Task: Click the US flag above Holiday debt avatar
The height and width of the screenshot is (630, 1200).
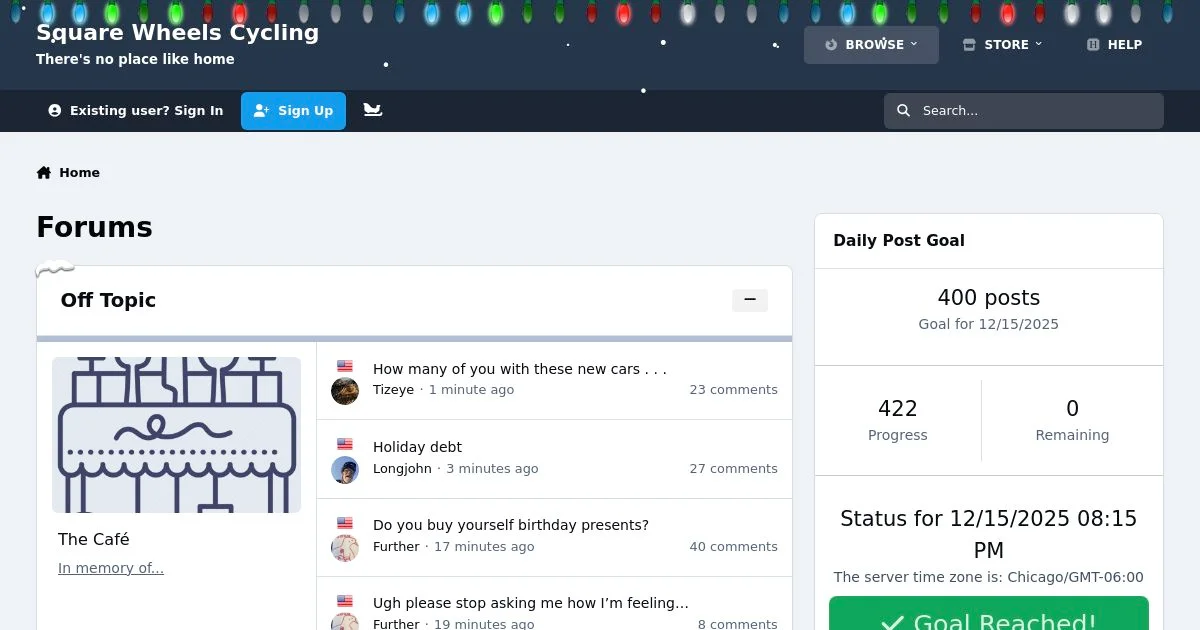Action: [345, 444]
